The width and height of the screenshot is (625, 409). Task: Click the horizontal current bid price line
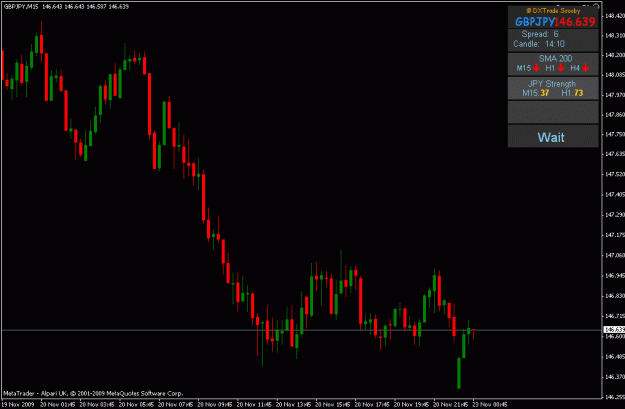click(x=302, y=330)
